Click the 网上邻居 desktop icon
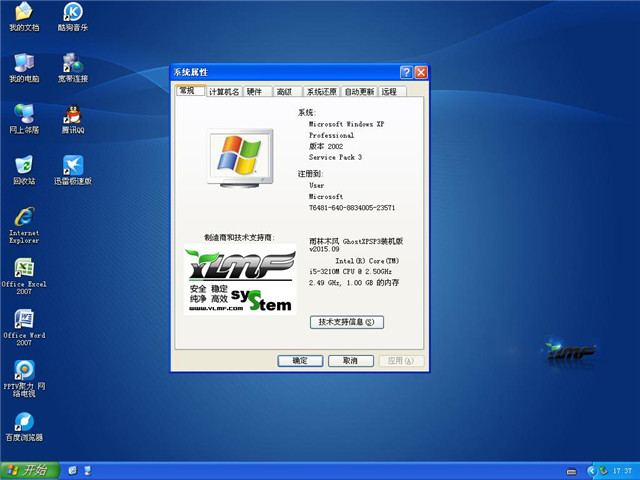This screenshot has height=480, width=640. click(x=24, y=119)
